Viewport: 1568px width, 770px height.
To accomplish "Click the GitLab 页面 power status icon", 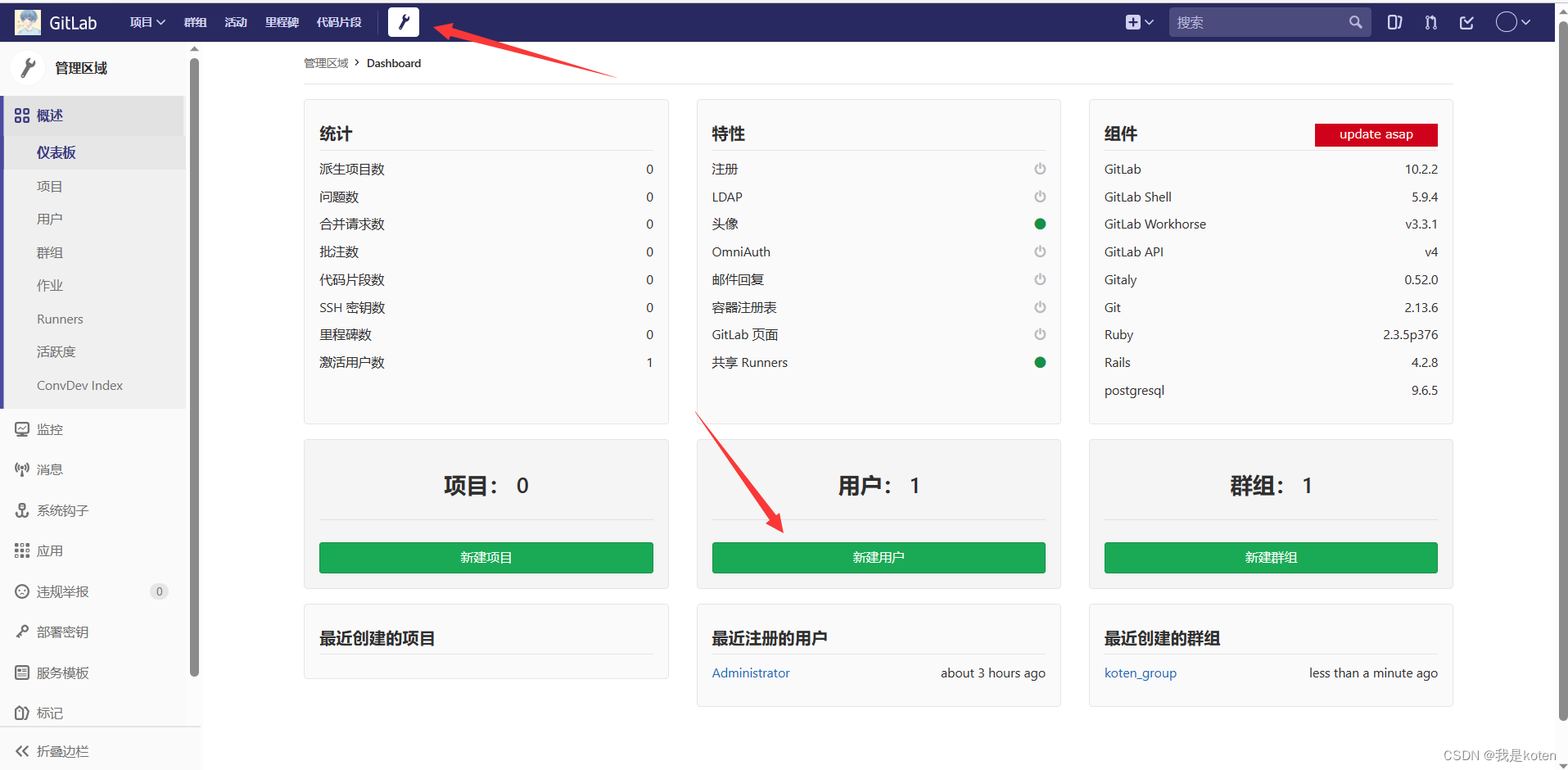I will pyautogui.click(x=1040, y=334).
